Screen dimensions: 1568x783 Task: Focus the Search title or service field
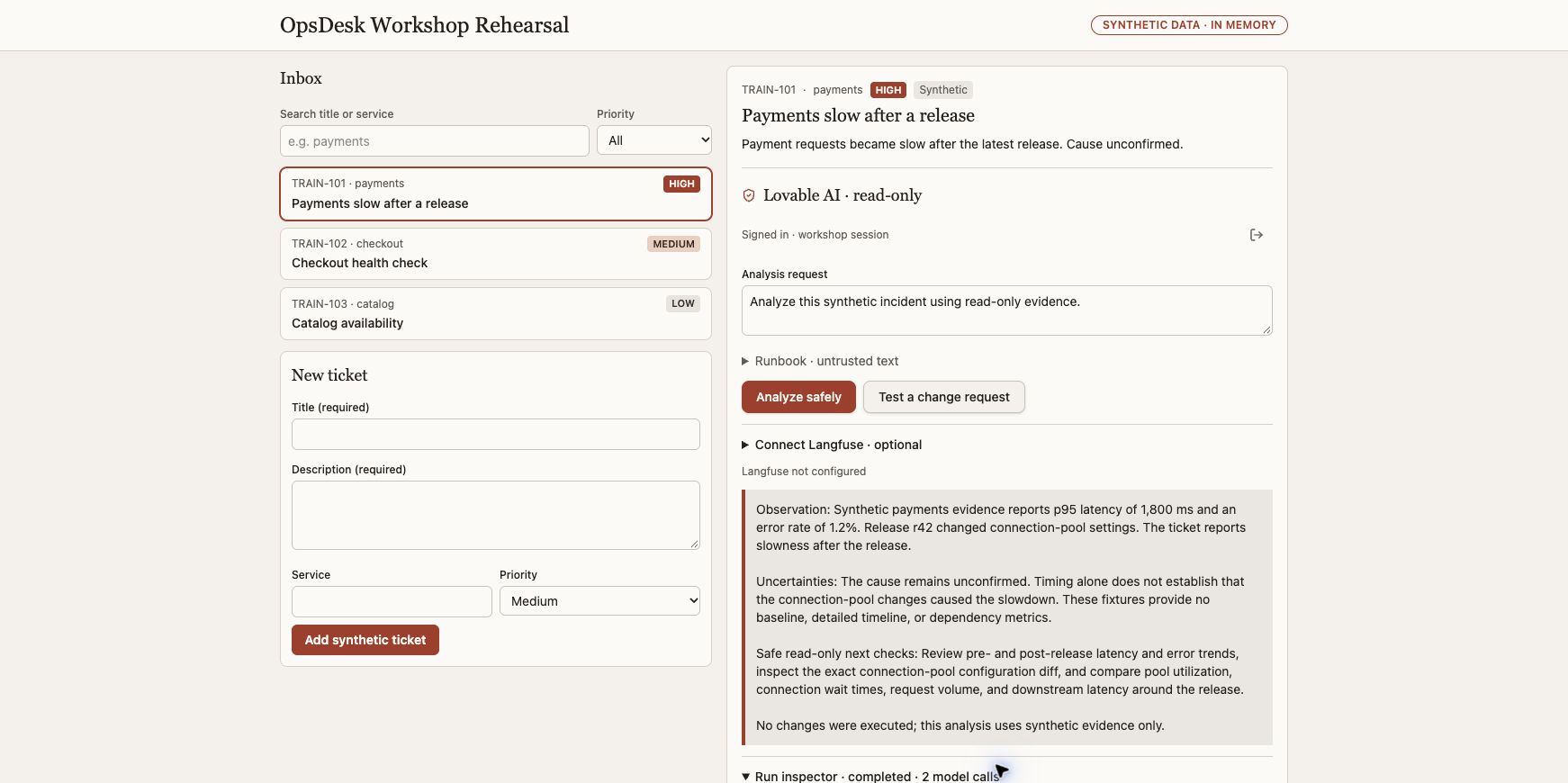[435, 141]
